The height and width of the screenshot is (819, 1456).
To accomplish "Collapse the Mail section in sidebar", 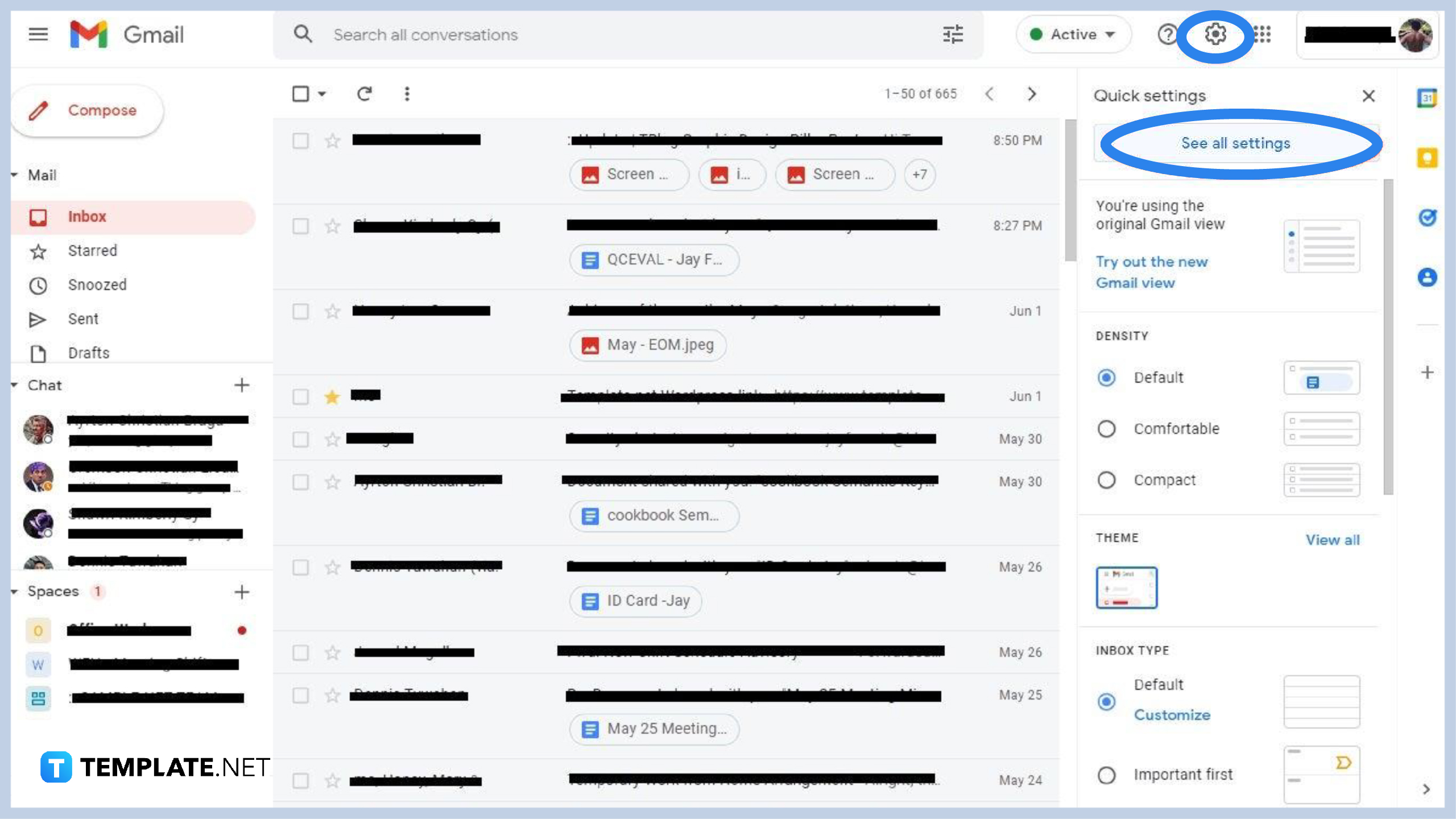I will (14, 175).
